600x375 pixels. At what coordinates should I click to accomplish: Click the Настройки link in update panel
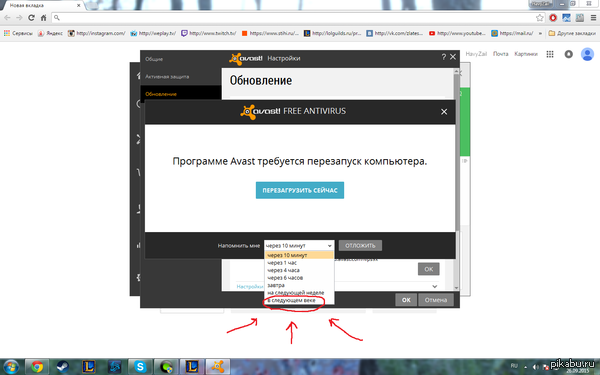pos(249,286)
